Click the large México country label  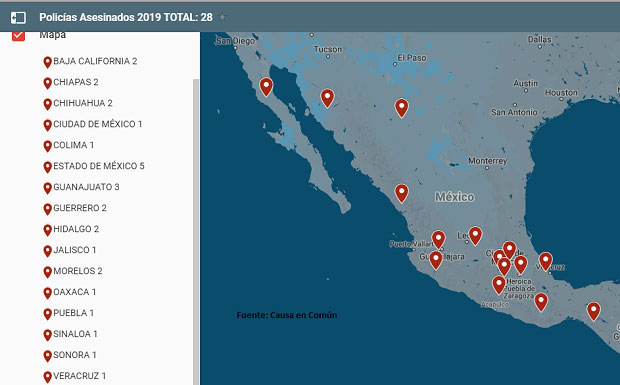coord(455,197)
